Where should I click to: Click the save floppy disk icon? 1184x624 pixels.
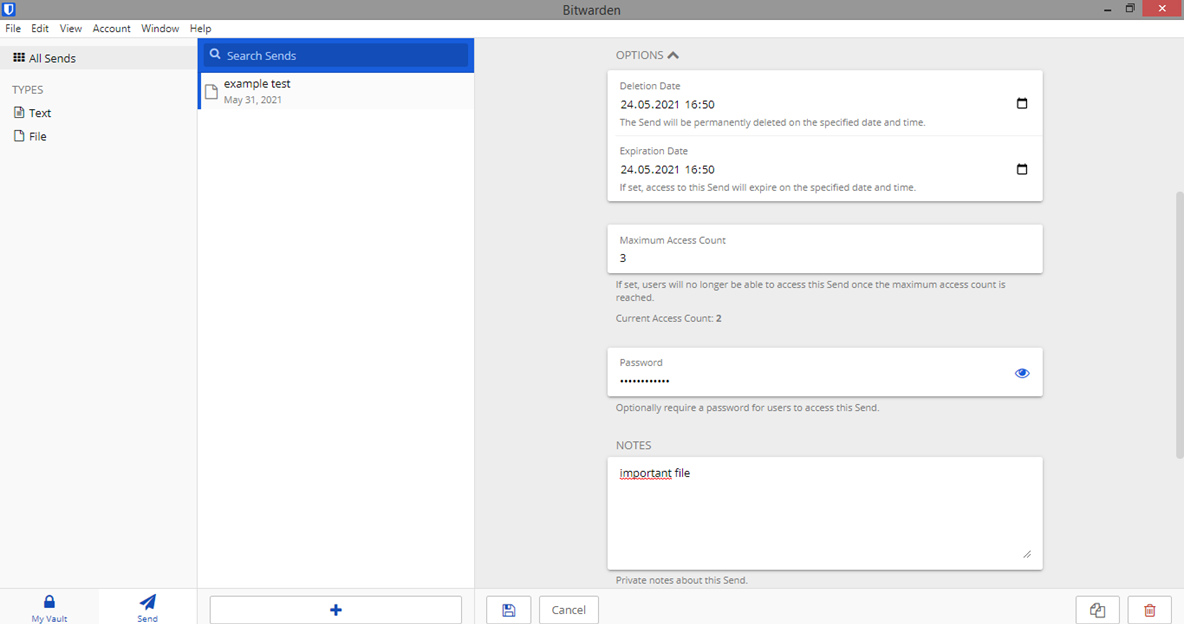[508, 610]
